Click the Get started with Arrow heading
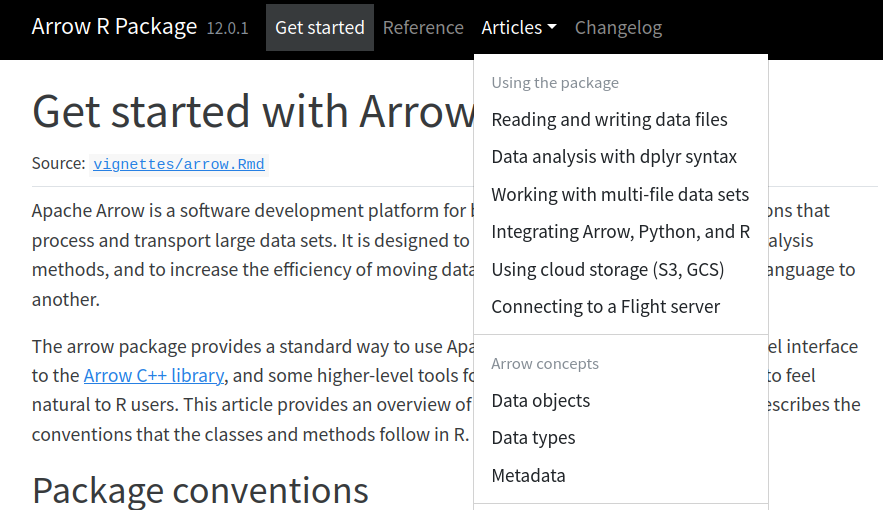Image resolution: width=883 pixels, height=510 pixels. [x=250, y=111]
